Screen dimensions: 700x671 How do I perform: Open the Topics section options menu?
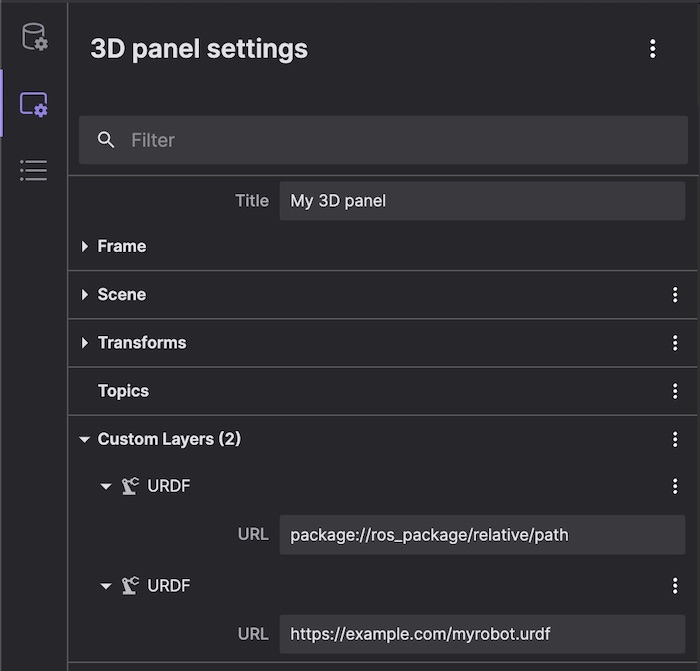675,391
